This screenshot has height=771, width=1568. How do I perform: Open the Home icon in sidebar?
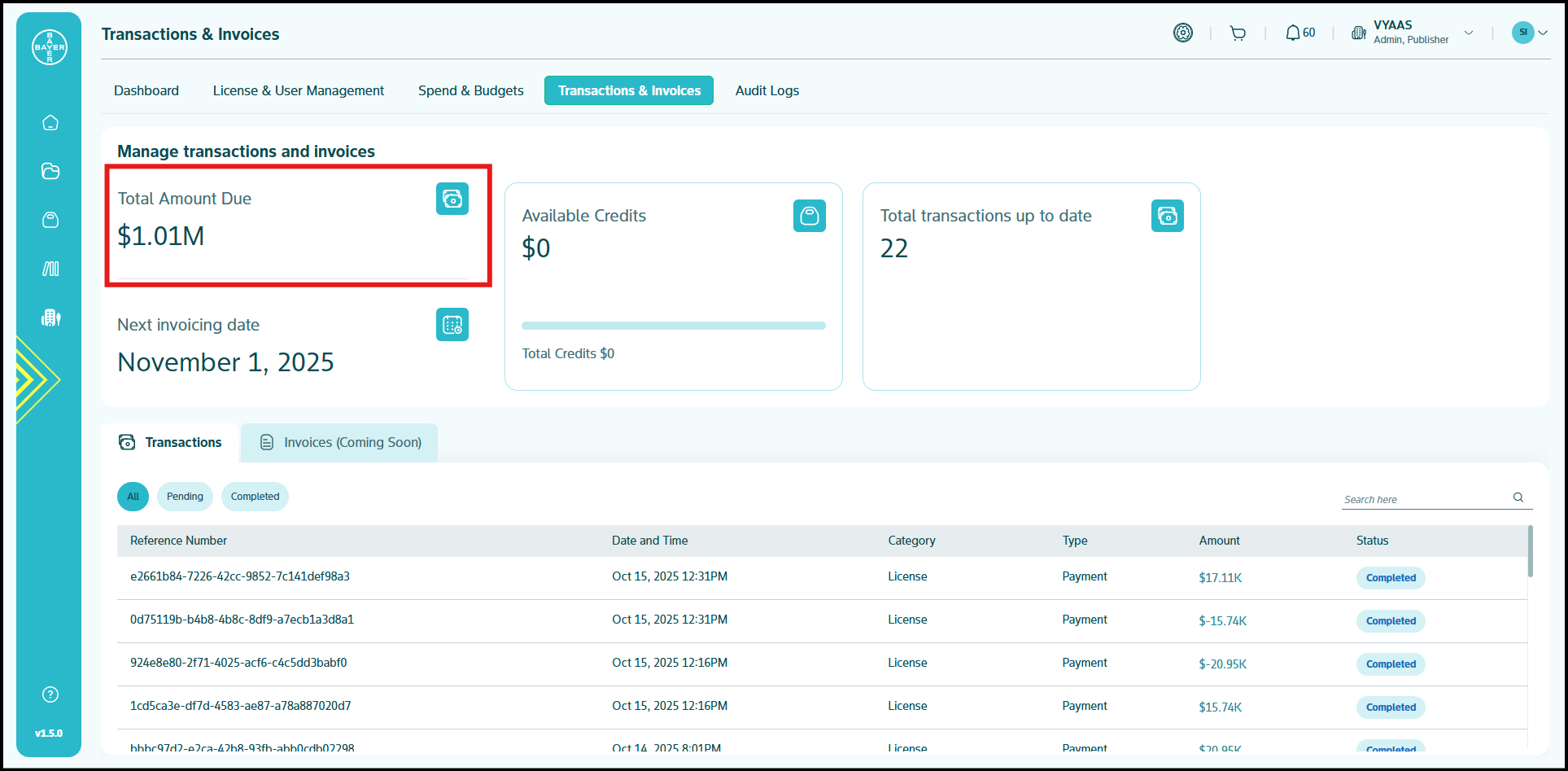50,123
